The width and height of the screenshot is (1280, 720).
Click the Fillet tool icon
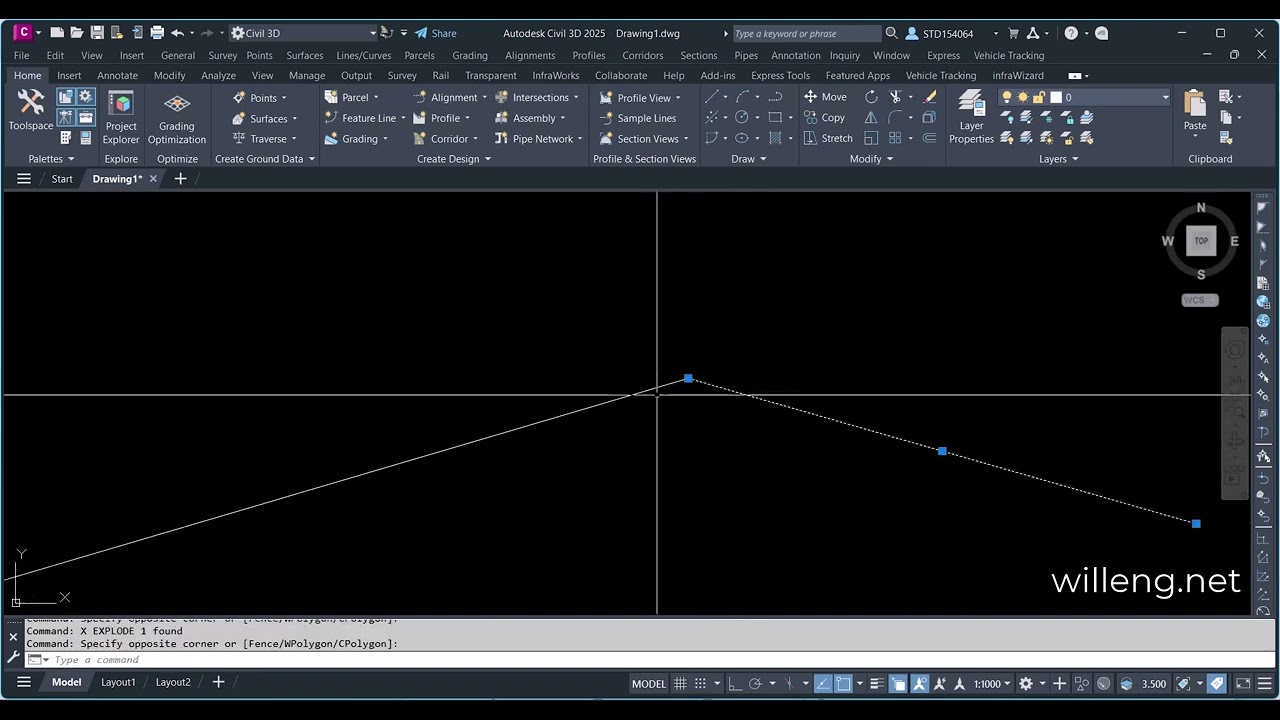tap(896, 118)
